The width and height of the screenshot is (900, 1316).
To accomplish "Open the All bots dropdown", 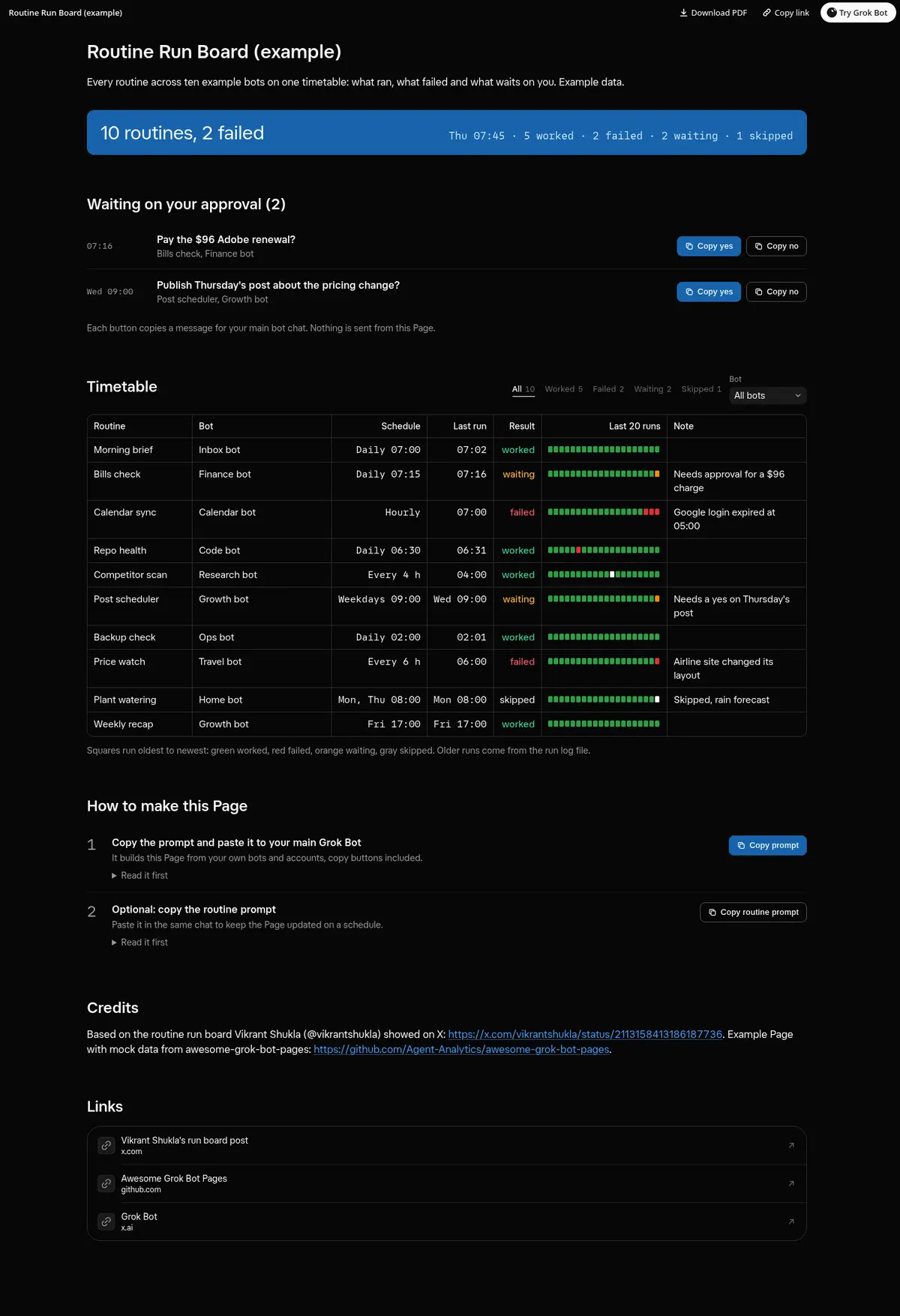I will [x=768, y=395].
